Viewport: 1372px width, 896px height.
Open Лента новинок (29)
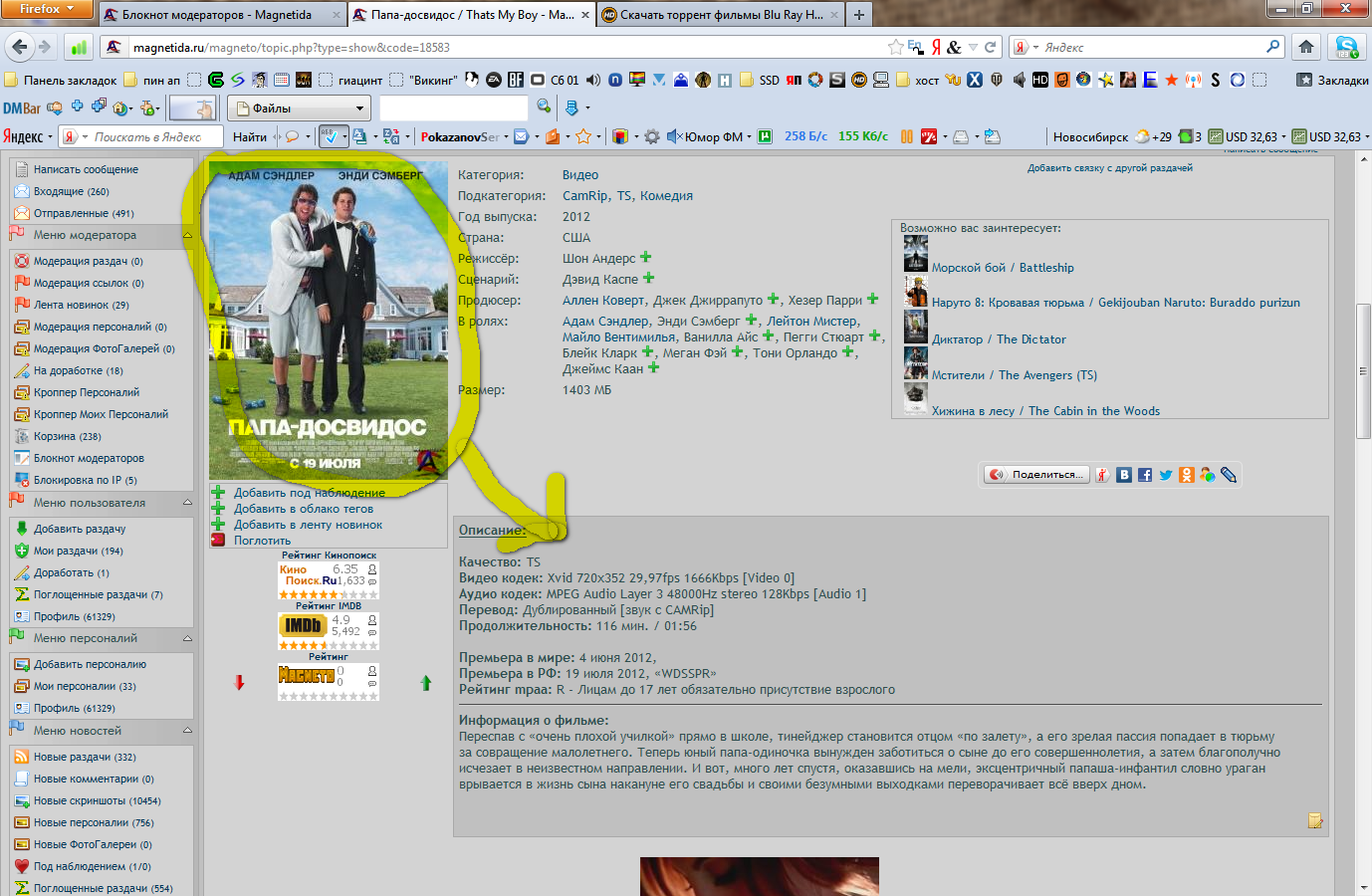pyautogui.click(x=82, y=305)
